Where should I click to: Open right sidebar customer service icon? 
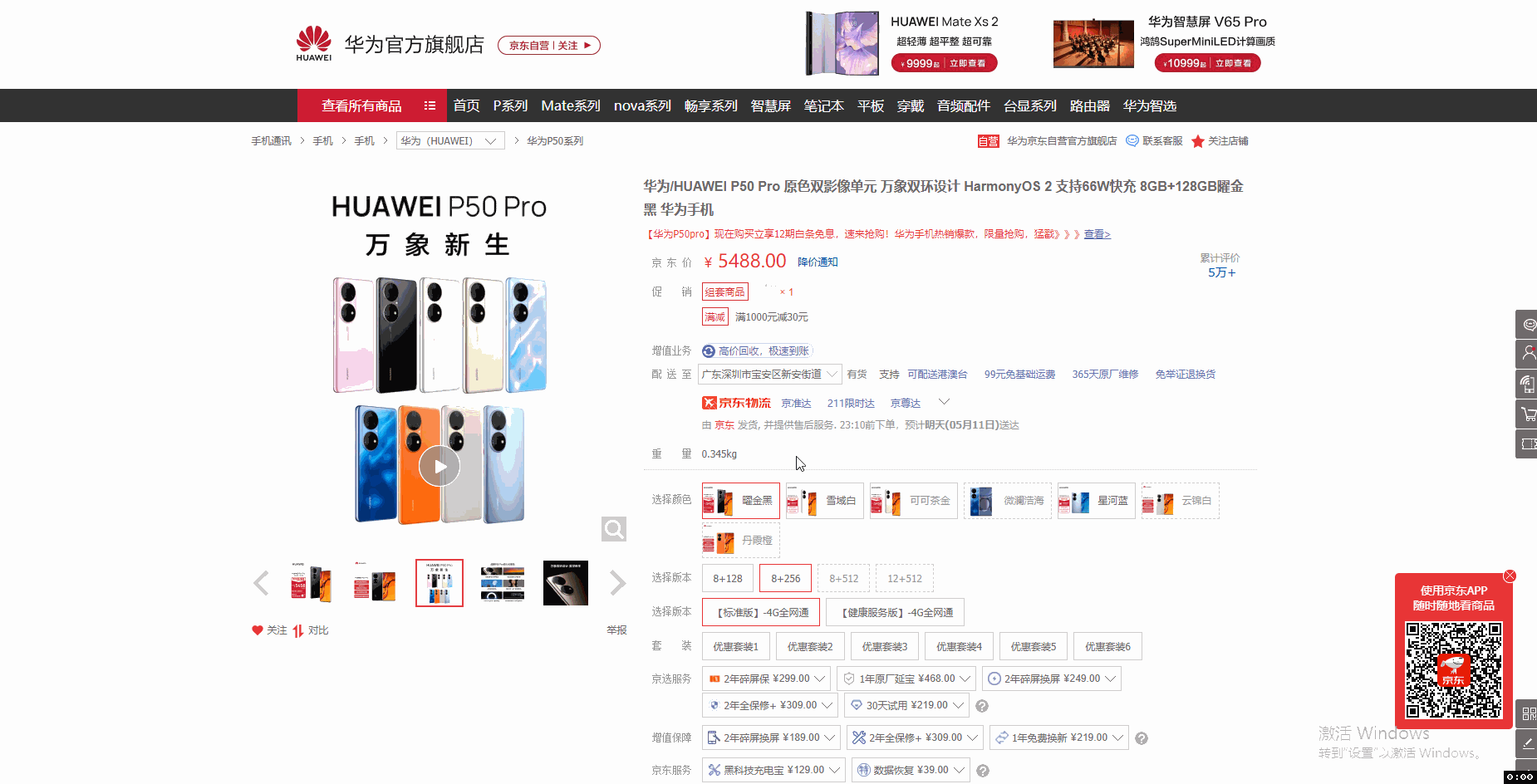point(1527,325)
